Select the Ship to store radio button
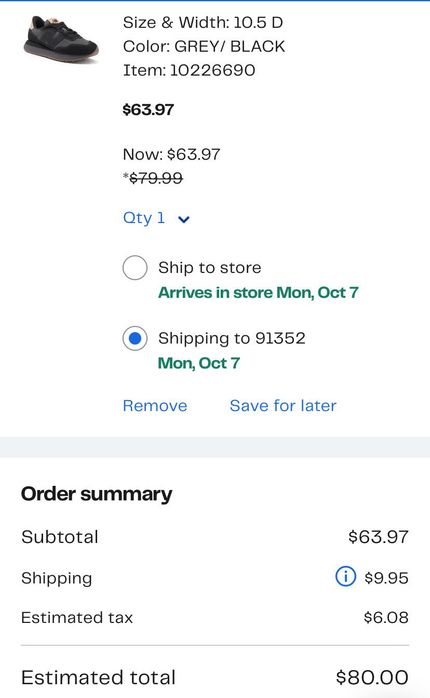Viewport: 430px width, 698px height. 135,268
